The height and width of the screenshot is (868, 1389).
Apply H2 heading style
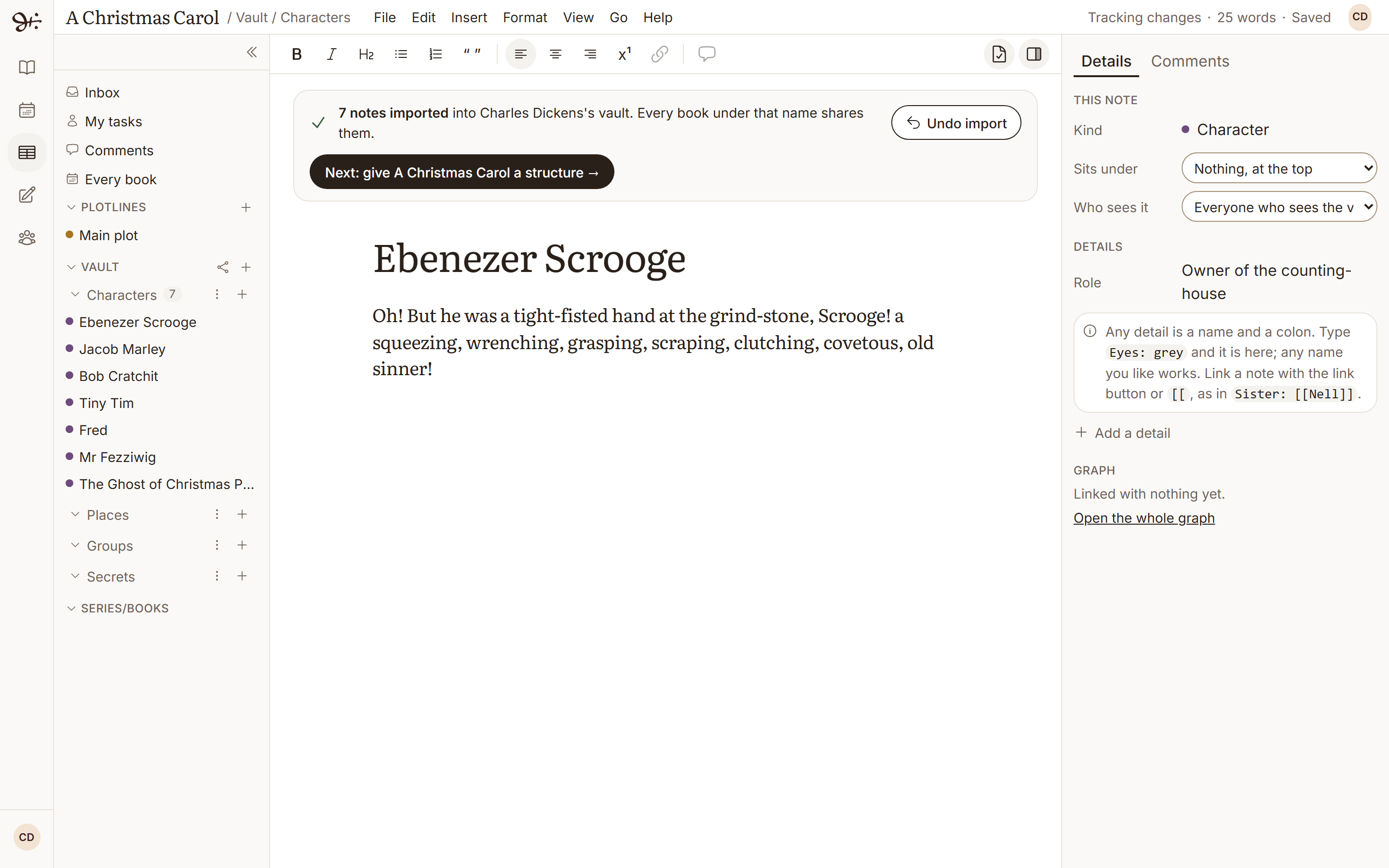[366, 54]
